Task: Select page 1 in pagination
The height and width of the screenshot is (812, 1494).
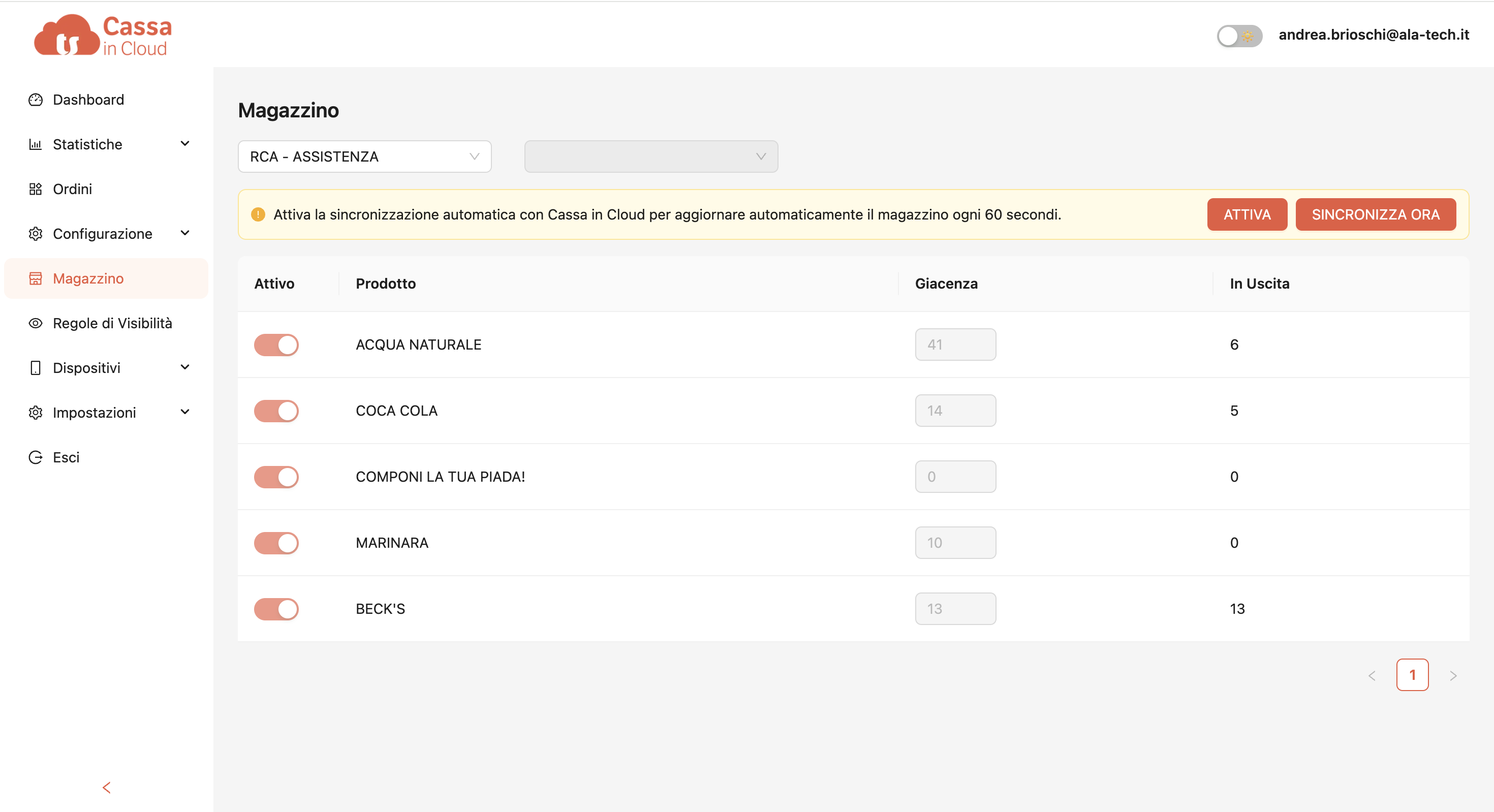Action: (1412, 675)
